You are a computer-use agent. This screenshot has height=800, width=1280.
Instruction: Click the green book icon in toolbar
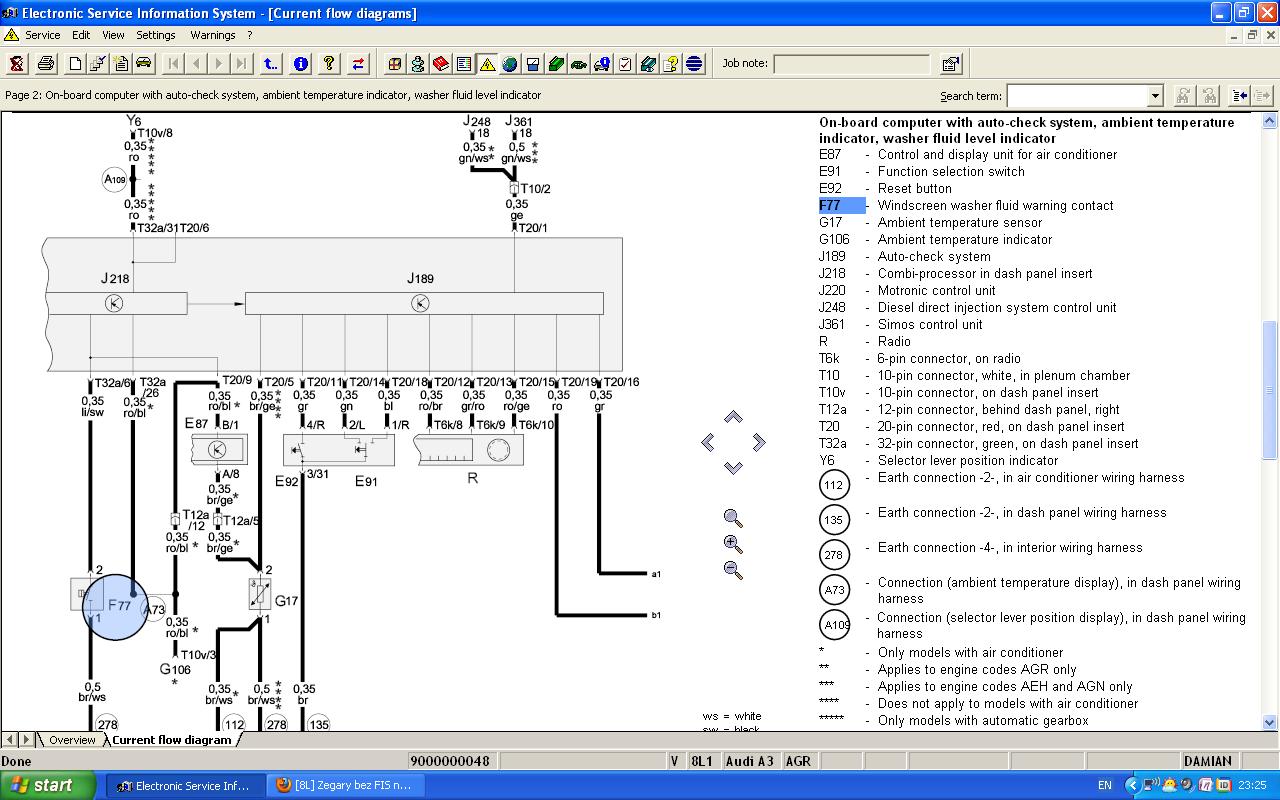pos(556,64)
